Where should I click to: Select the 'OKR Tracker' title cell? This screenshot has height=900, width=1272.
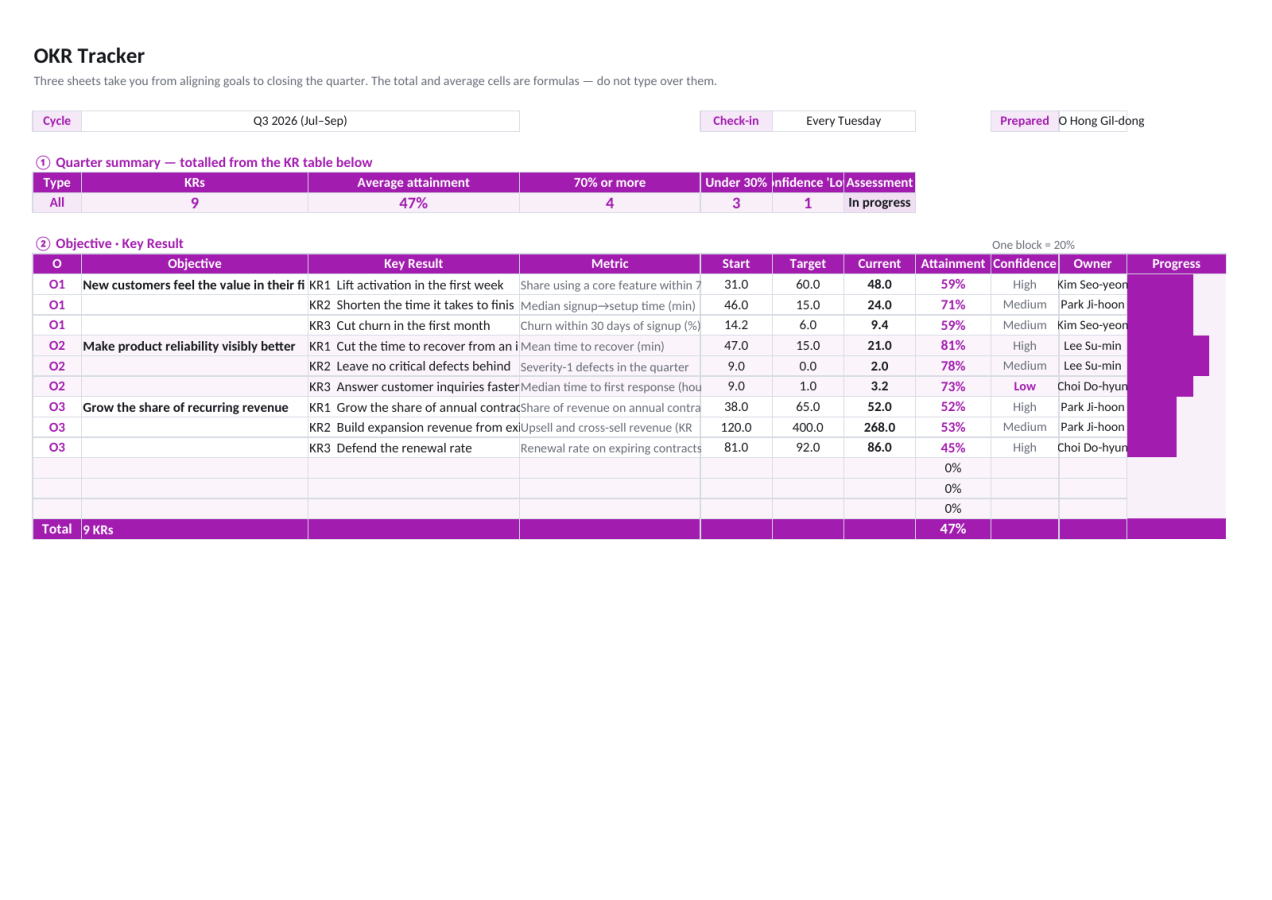[89, 56]
